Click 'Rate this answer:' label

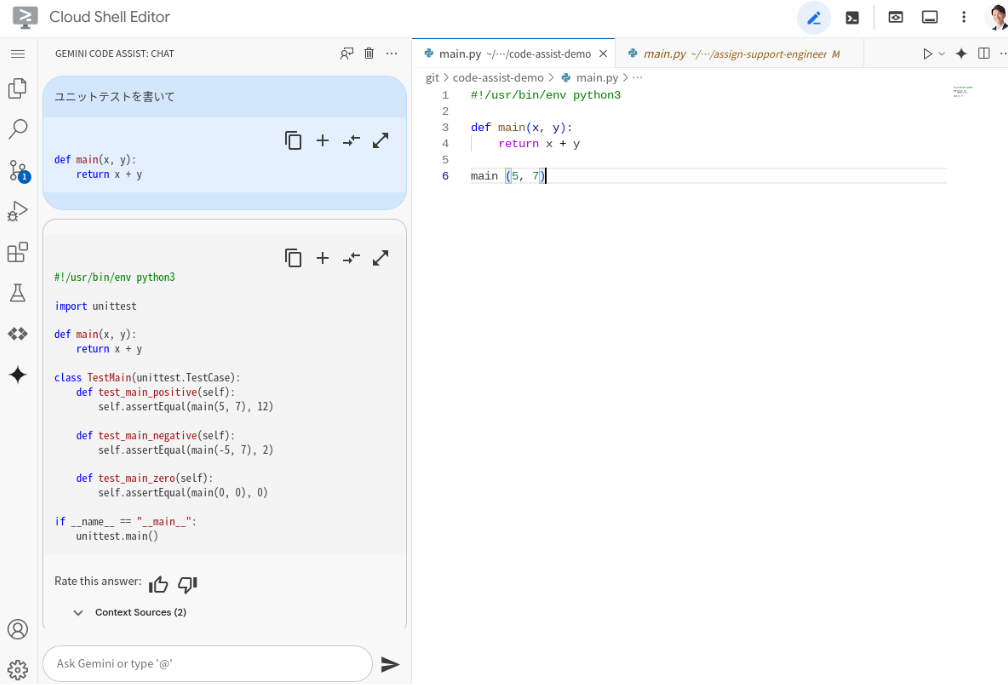[x=98, y=581]
